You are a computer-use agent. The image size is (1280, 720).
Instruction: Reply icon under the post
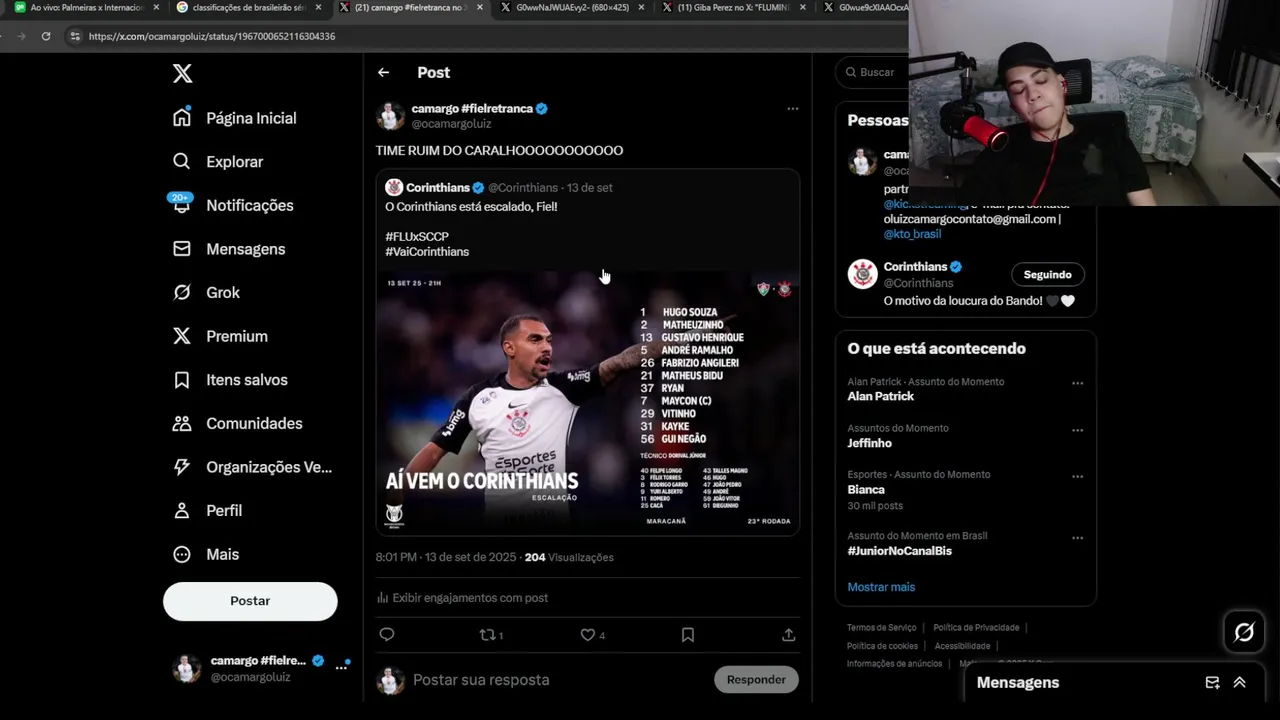(387, 634)
